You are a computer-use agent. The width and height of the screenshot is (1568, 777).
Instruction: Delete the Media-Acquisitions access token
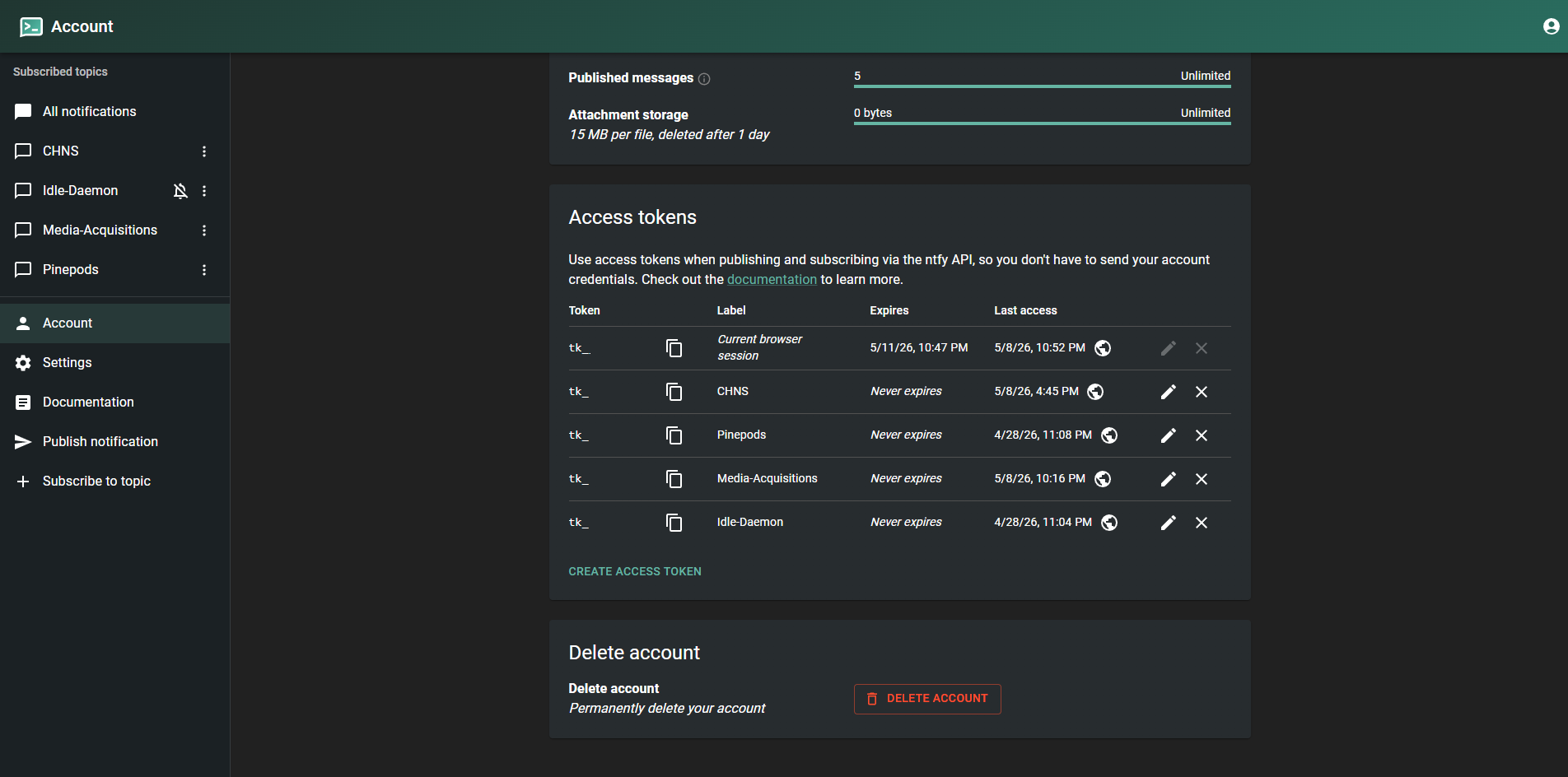click(x=1202, y=479)
